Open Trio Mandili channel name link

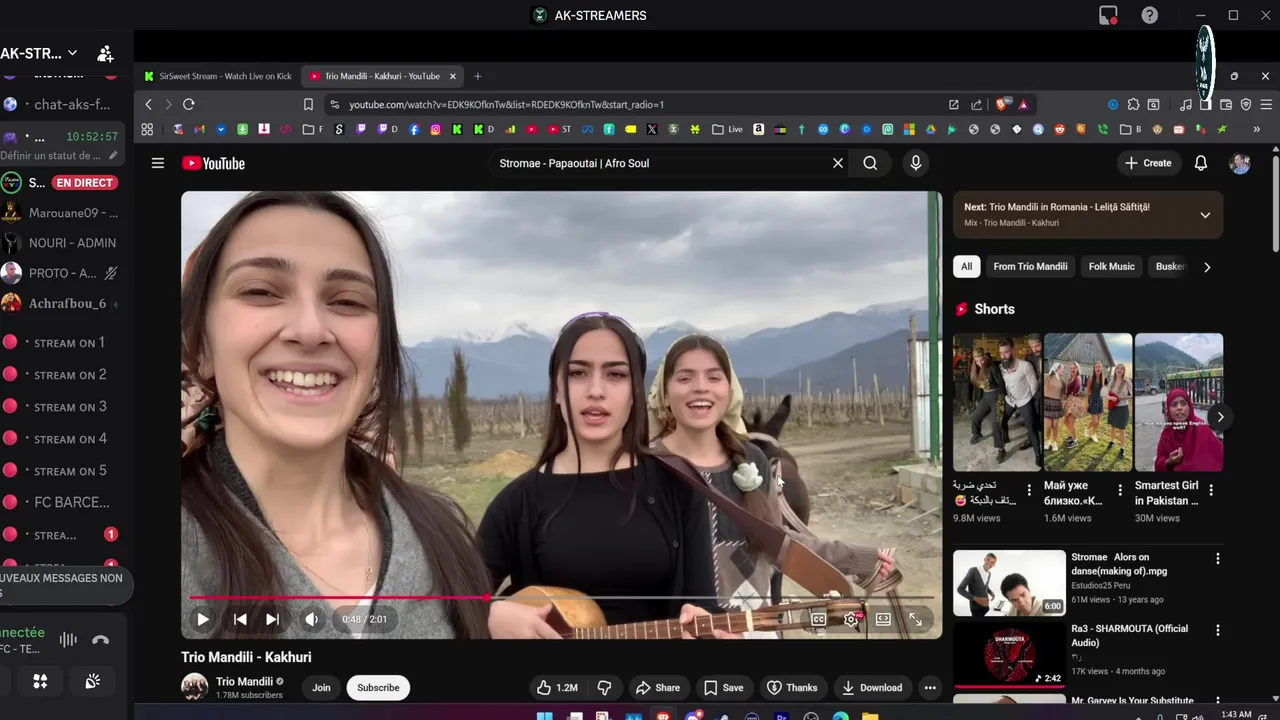(x=244, y=681)
